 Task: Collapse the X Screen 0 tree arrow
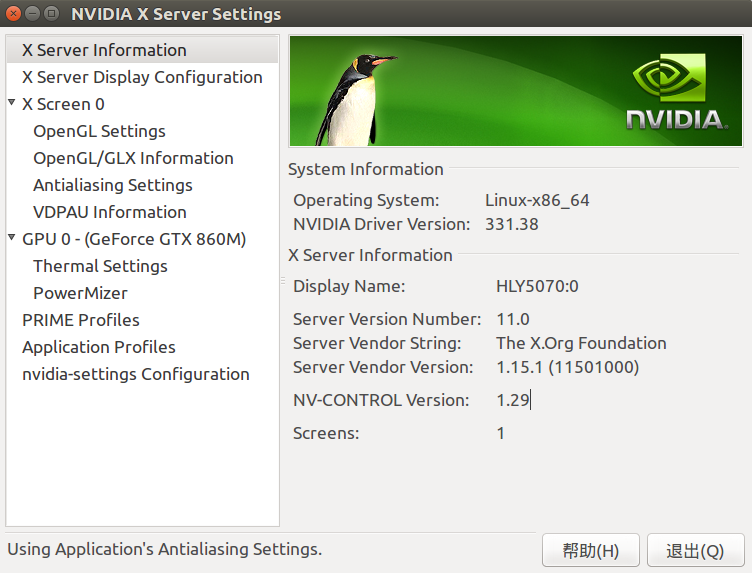(12, 102)
